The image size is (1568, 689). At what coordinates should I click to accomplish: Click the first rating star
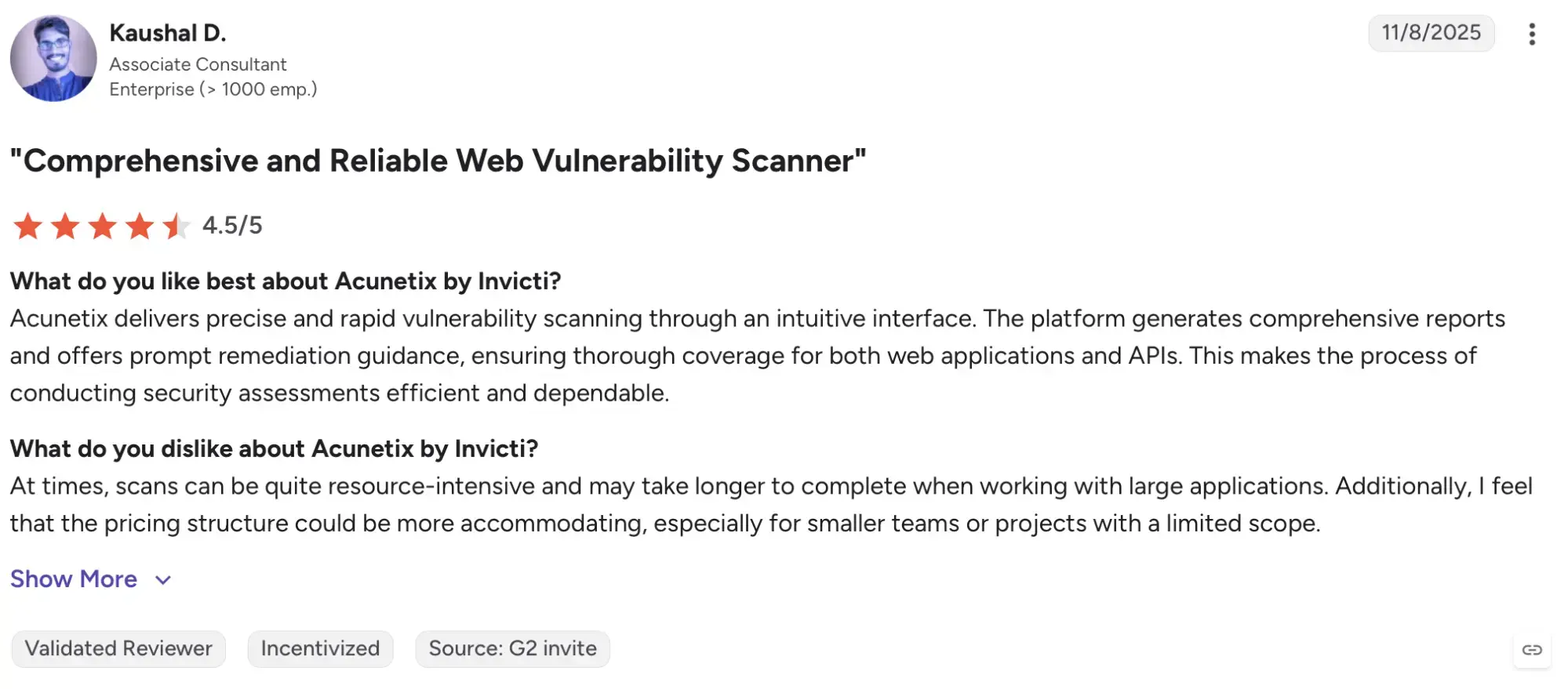tap(28, 226)
